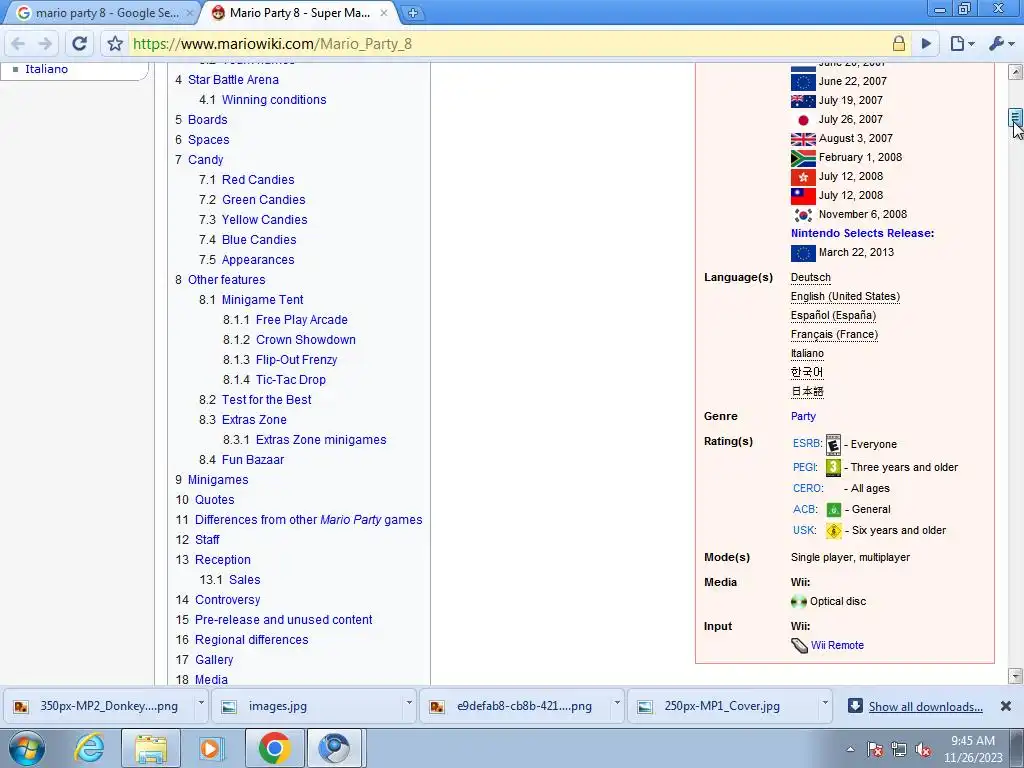This screenshot has width=1024, height=768.
Task: Open the PEGI link
Action: point(805,468)
